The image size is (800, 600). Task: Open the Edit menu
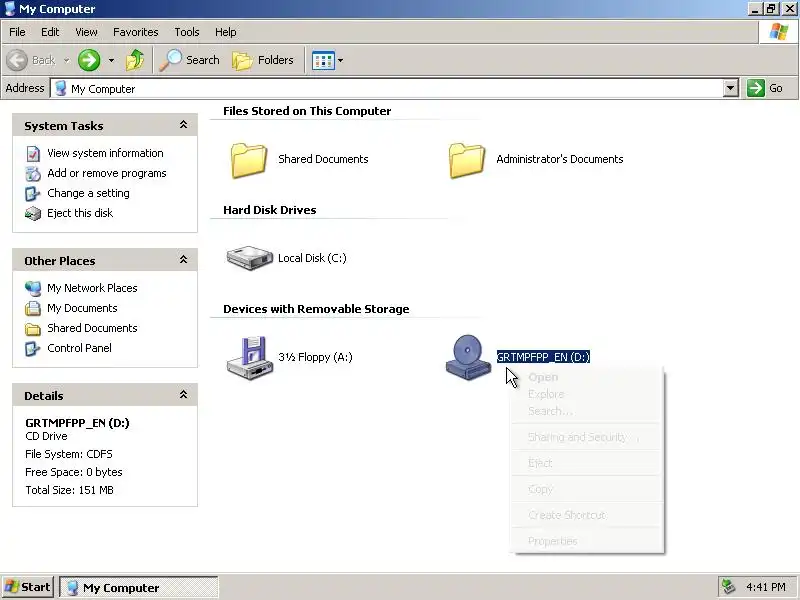[x=50, y=32]
